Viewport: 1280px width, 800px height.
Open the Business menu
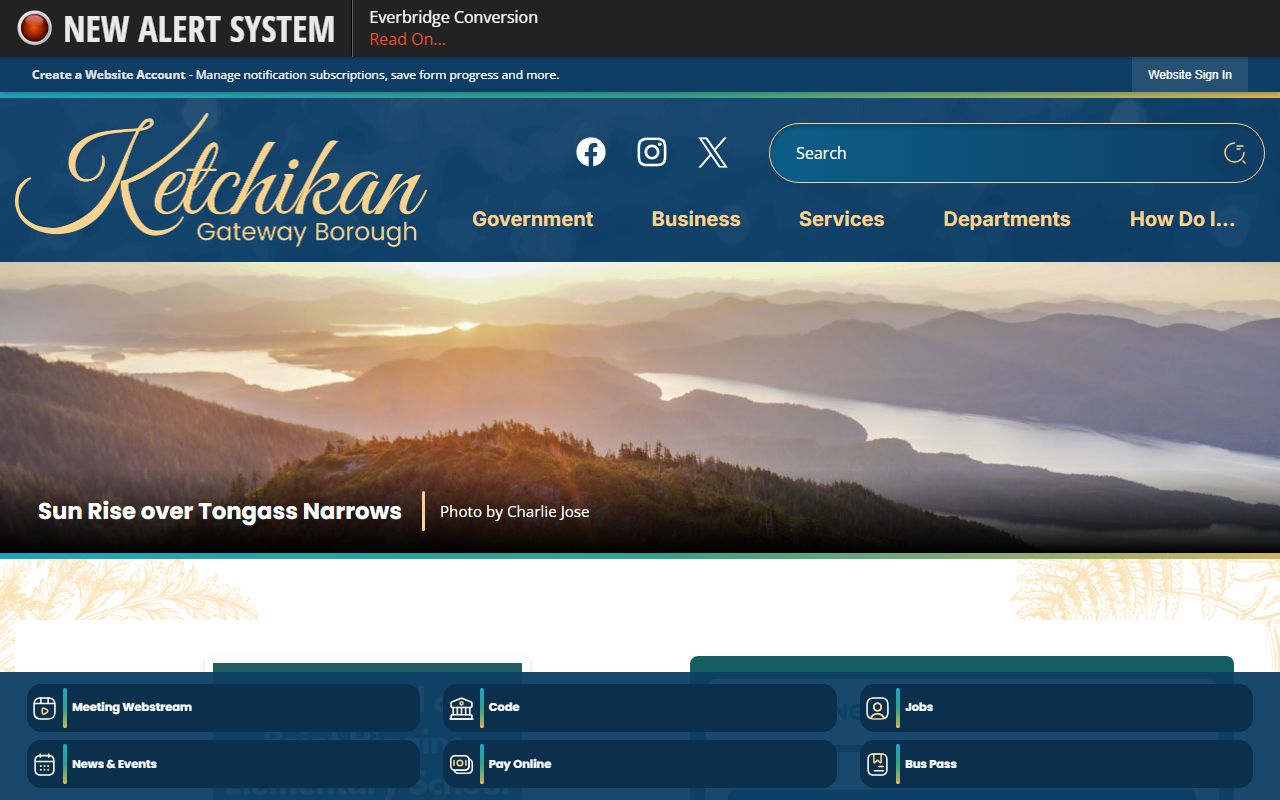(x=696, y=219)
